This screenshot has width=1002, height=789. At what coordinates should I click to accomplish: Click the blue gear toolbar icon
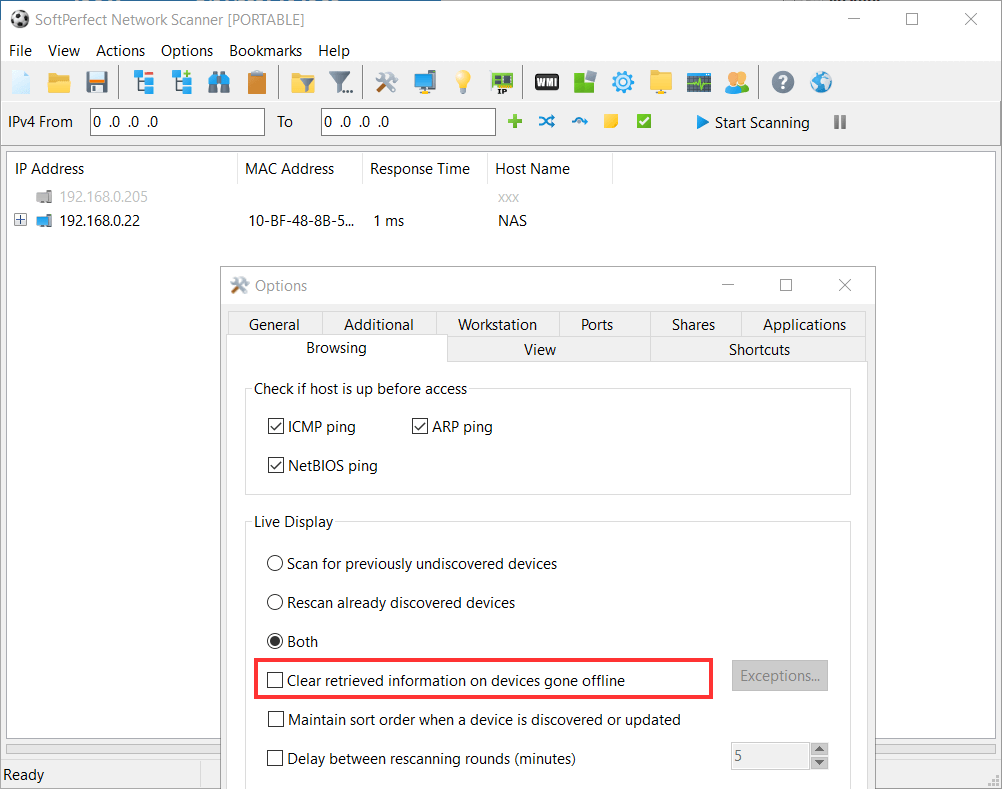pos(623,82)
